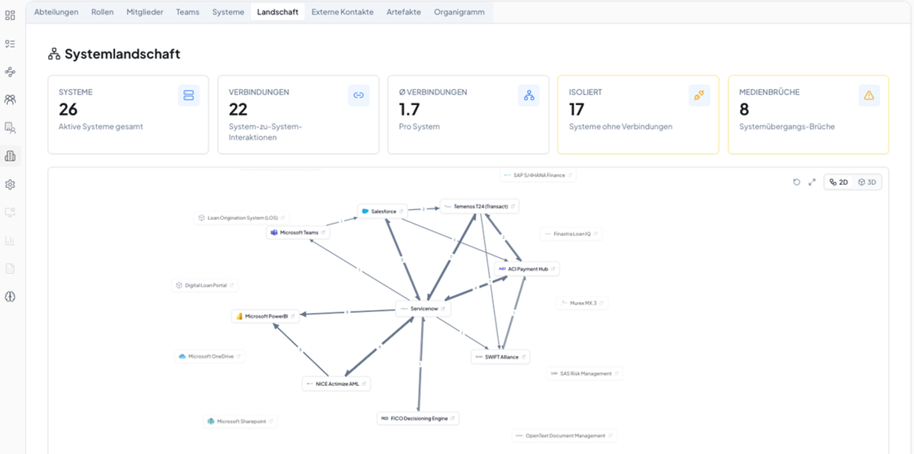Click the Medienbrüche warning triangle icon
This screenshot has height=454, width=914.
click(x=869, y=96)
